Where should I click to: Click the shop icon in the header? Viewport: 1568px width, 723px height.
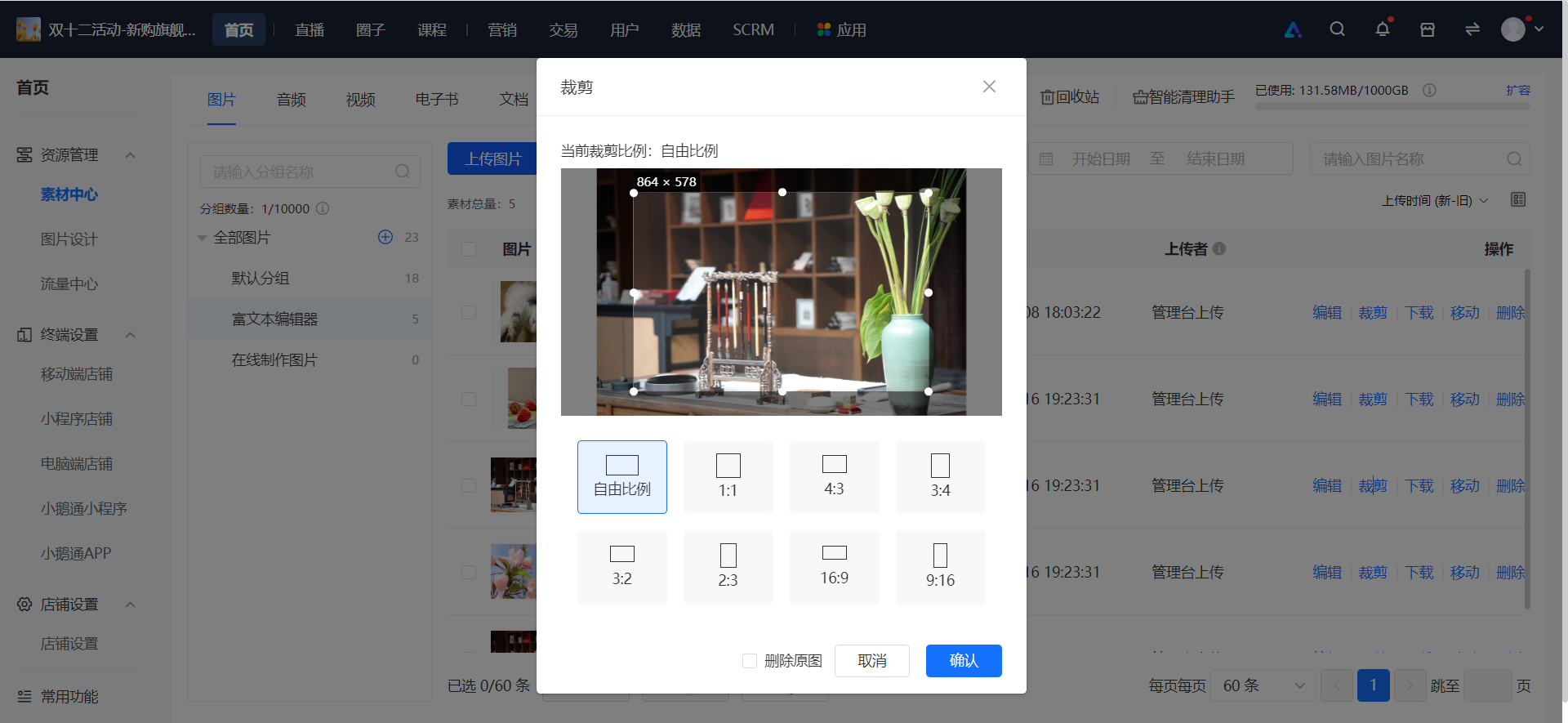(1428, 29)
